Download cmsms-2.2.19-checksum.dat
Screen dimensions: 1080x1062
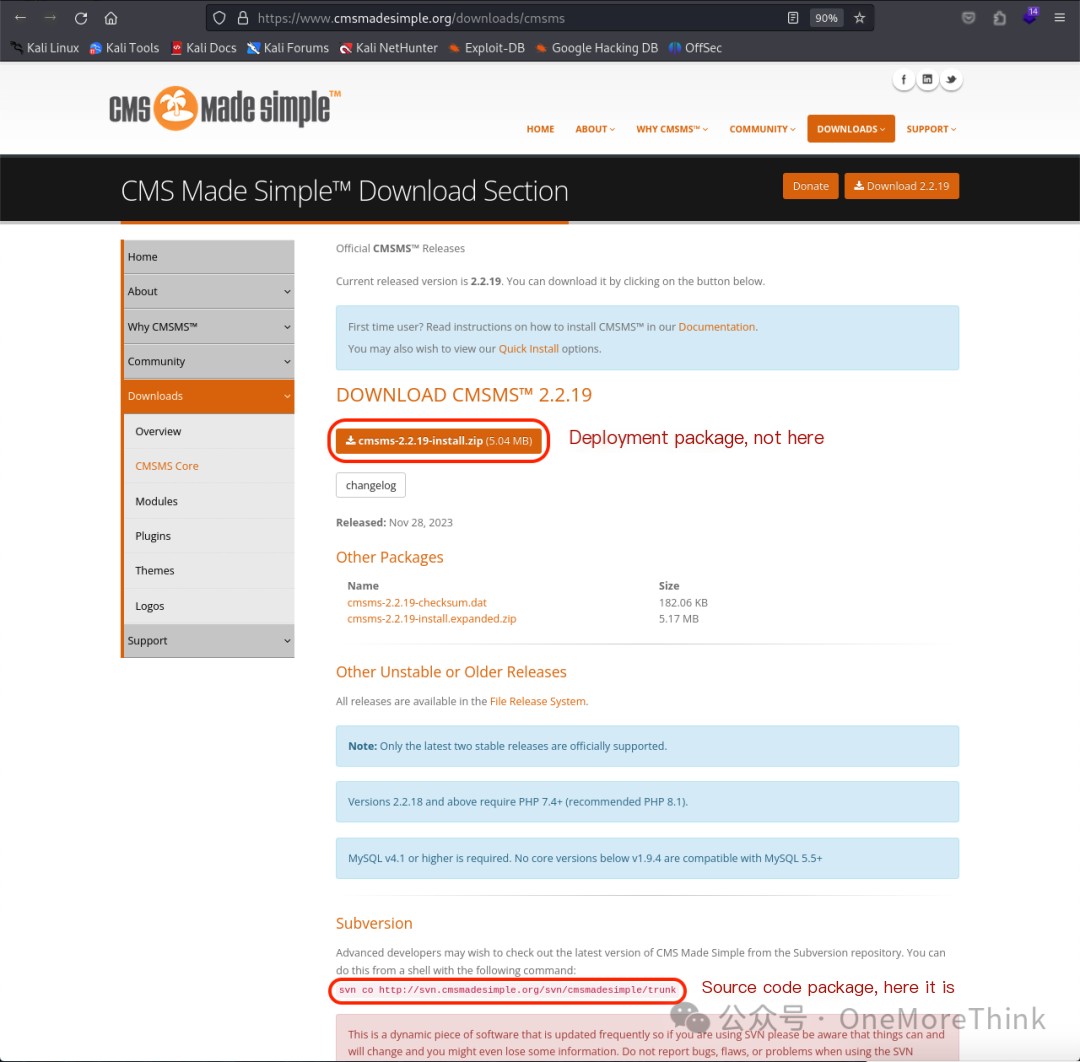[417, 603]
